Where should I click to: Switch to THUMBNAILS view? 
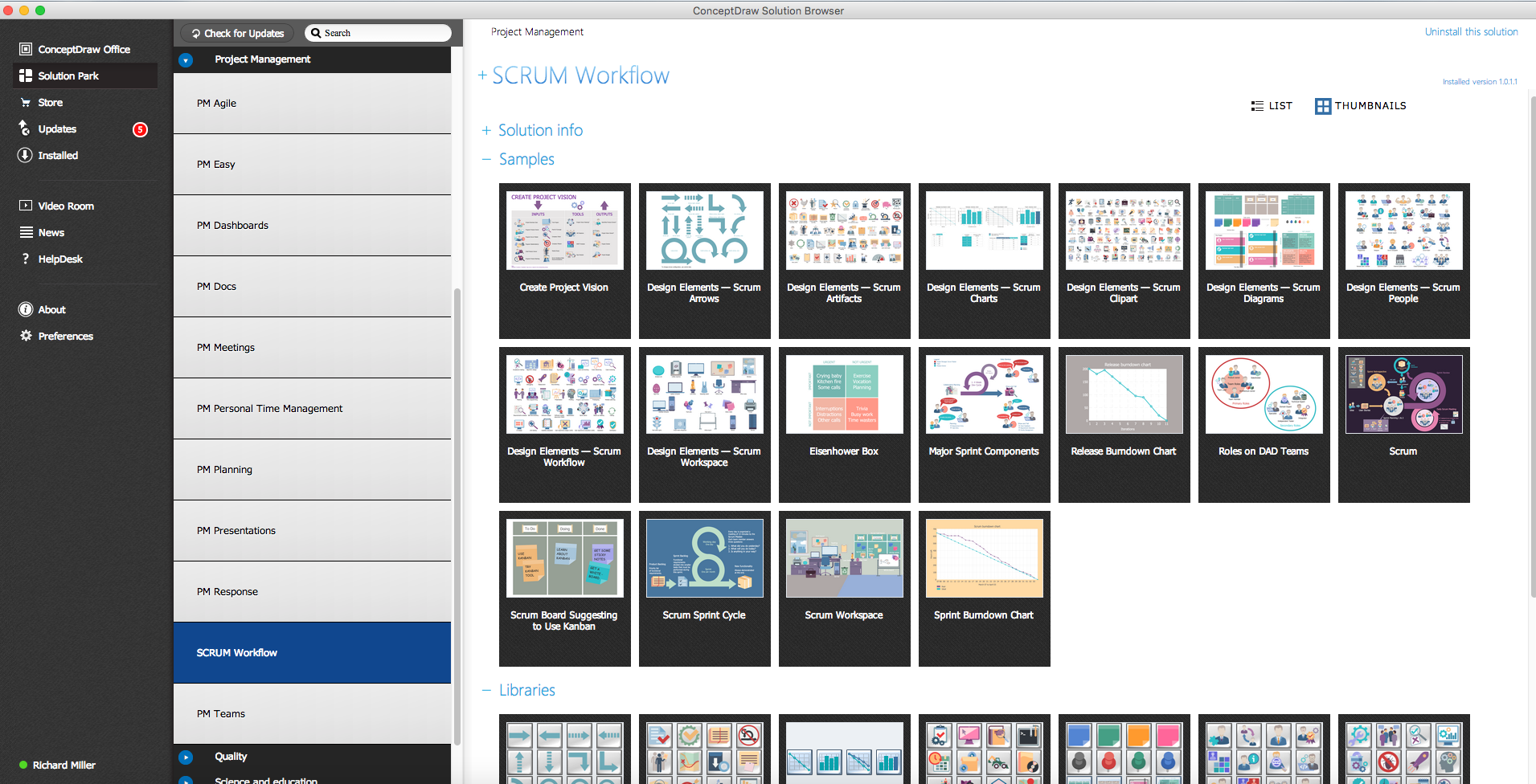[1361, 106]
